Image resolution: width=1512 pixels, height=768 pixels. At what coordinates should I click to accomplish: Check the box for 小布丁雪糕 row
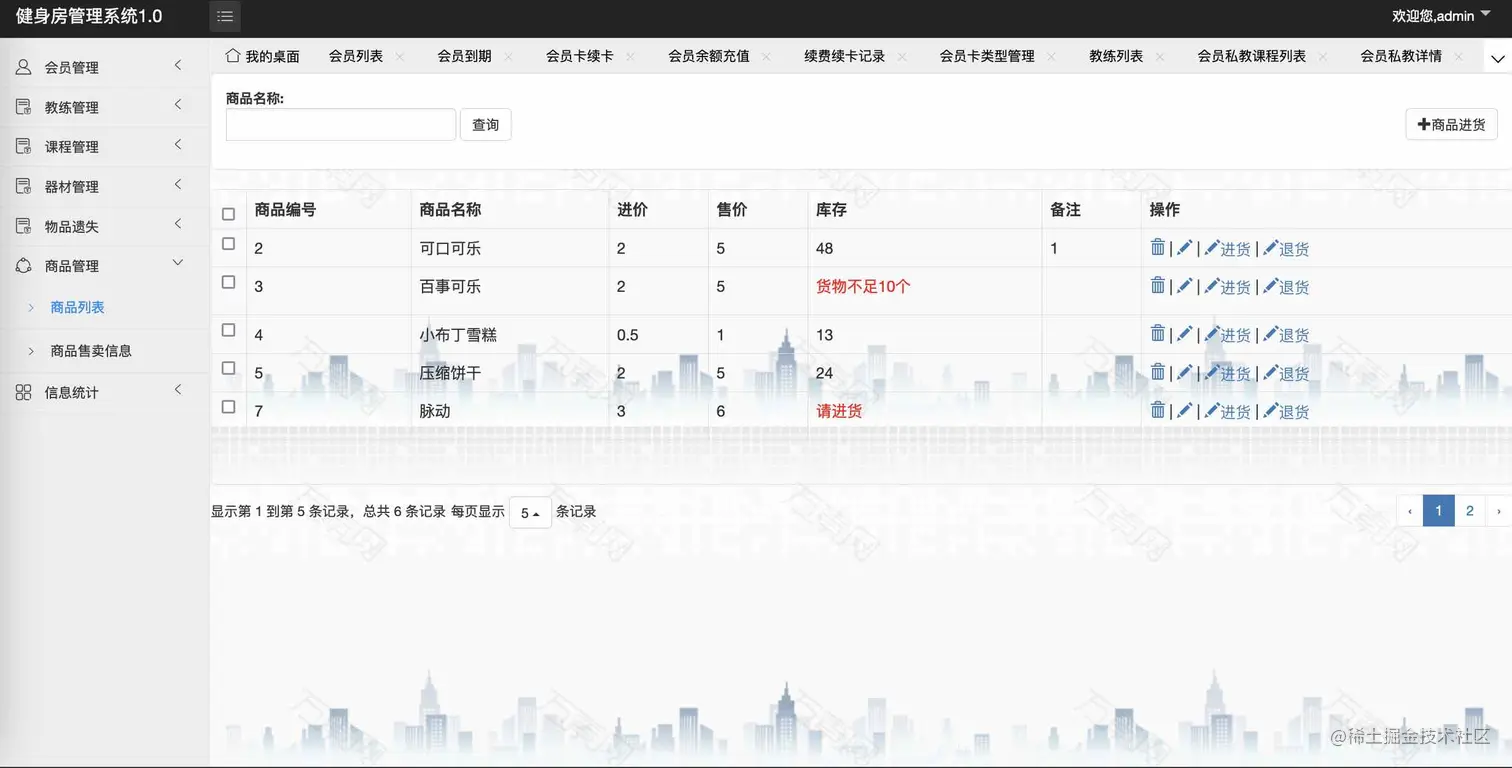pyautogui.click(x=228, y=330)
